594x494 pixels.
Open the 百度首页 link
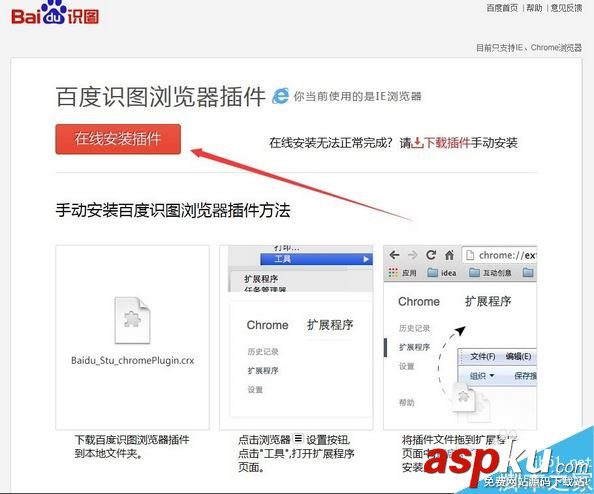(x=502, y=8)
